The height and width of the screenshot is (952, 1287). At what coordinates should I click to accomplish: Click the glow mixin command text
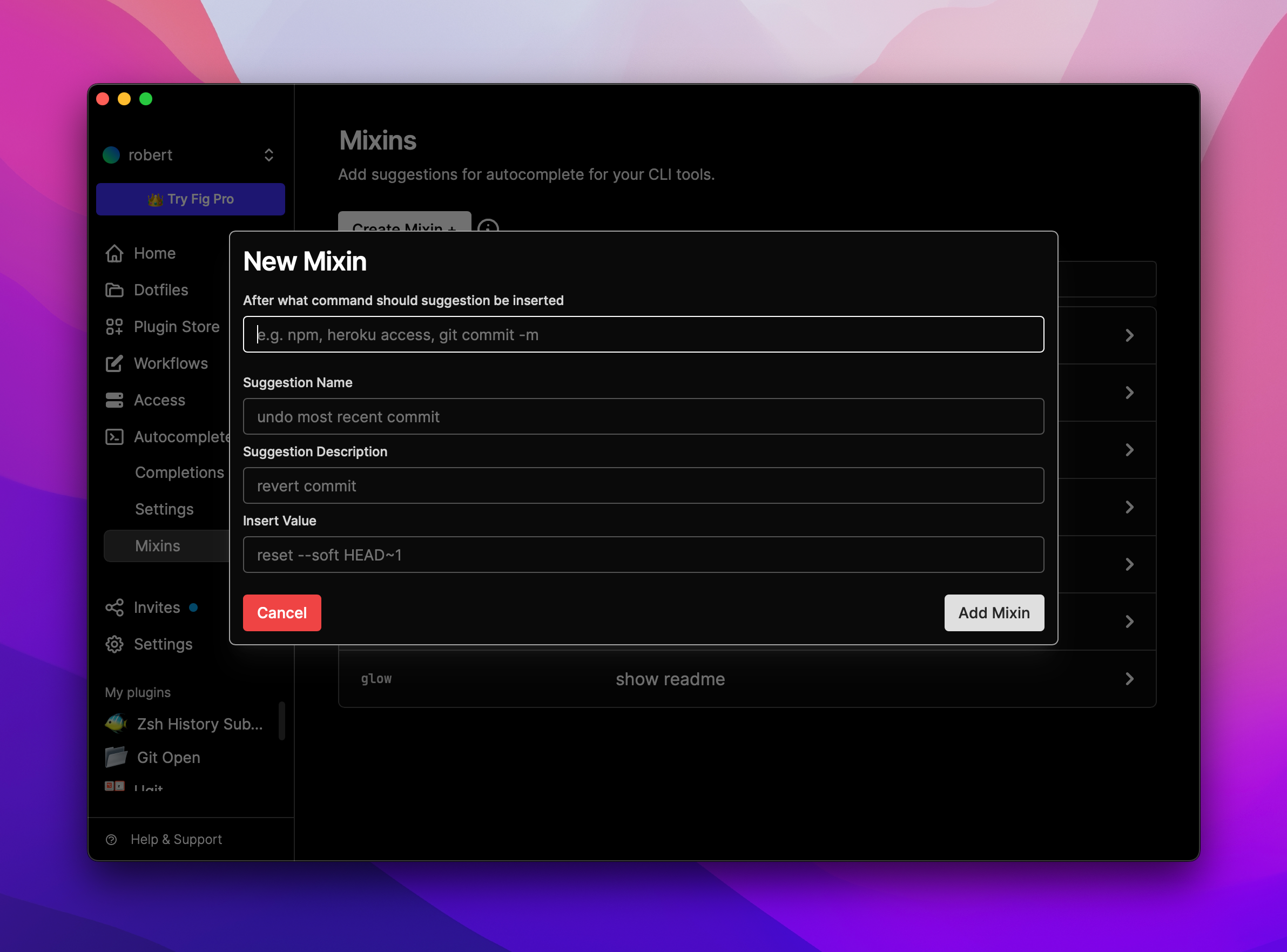click(376, 679)
